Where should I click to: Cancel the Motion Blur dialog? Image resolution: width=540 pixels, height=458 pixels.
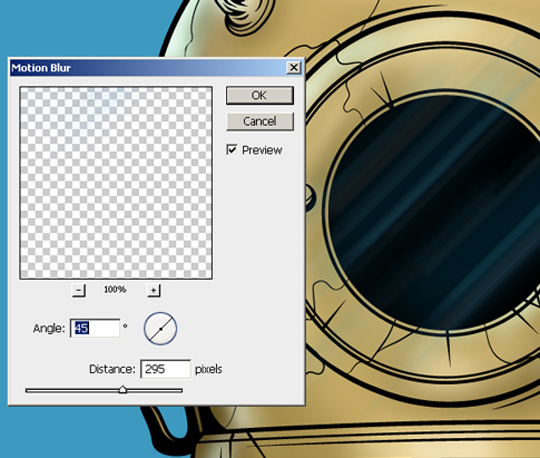[260, 121]
